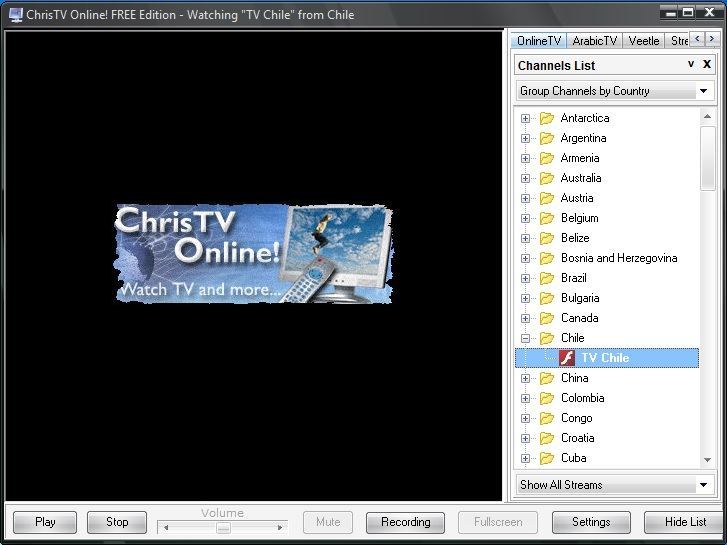Click the channel list scroll down arrow
The width and height of the screenshot is (727, 545).
click(707, 460)
